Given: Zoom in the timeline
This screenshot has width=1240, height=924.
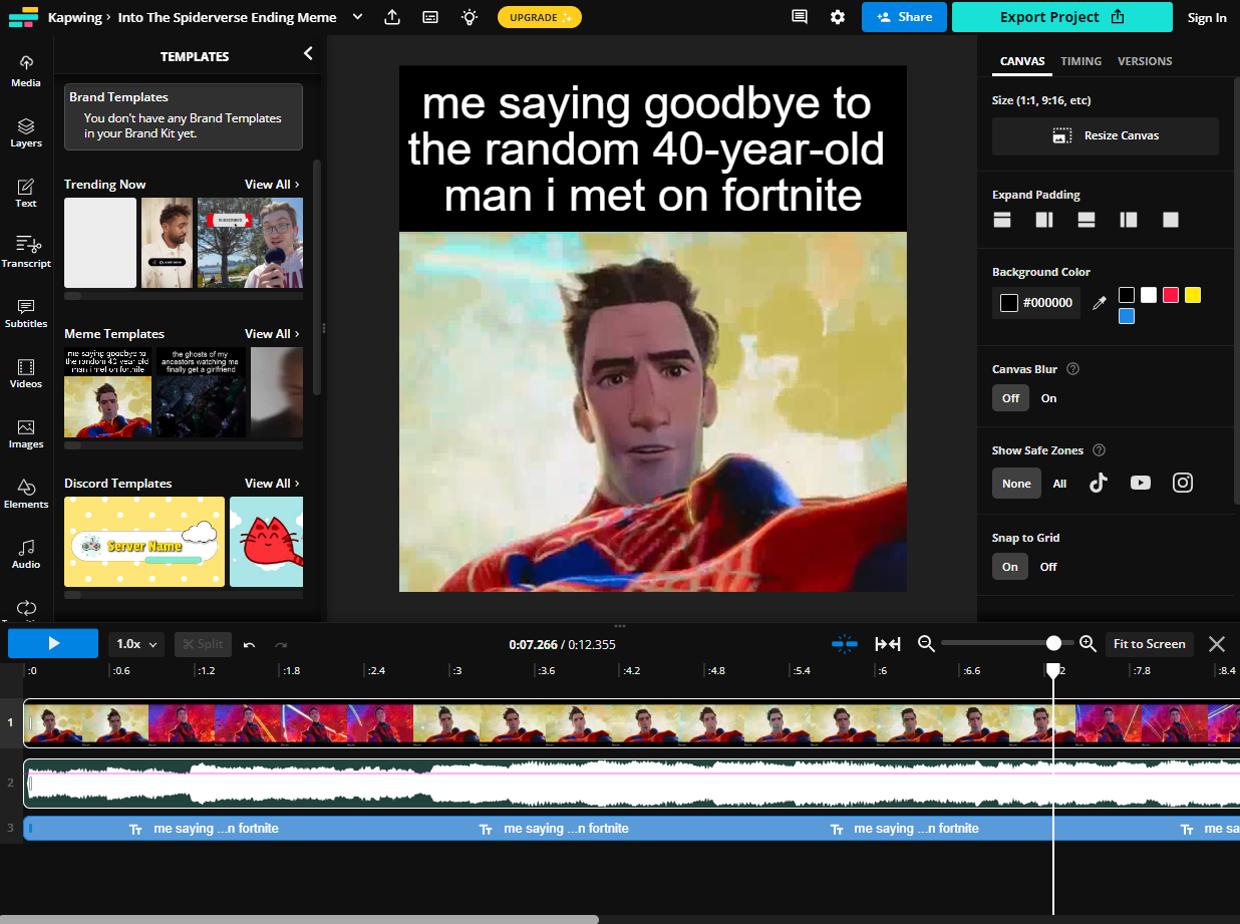Looking at the screenshot, I should tap(1088, 644).
